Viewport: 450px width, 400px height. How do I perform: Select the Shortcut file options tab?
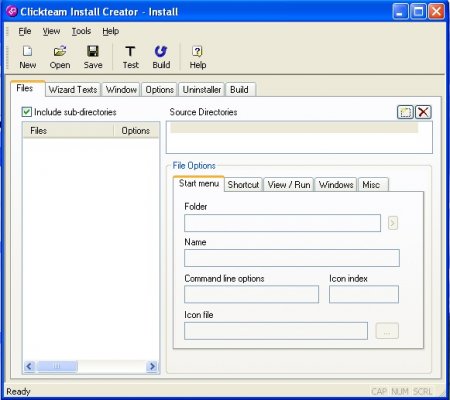[243, 185]
